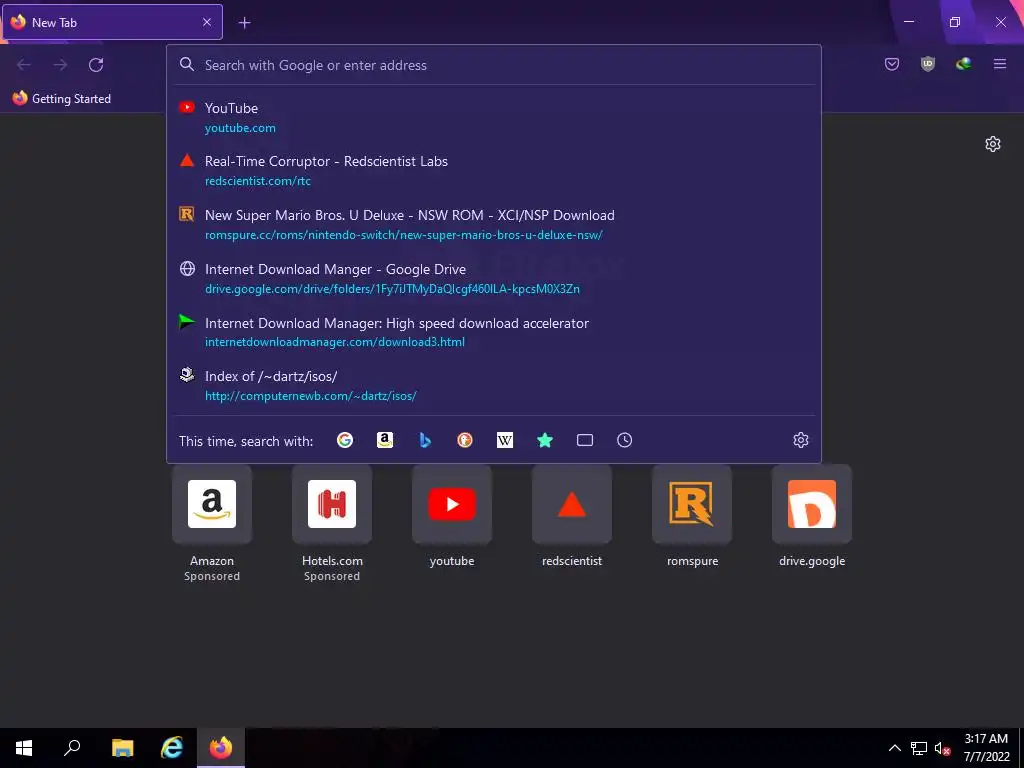Open the new tab personalize gear
Image resolution: width=1024 pixels, height=768 pixels.
993,144
